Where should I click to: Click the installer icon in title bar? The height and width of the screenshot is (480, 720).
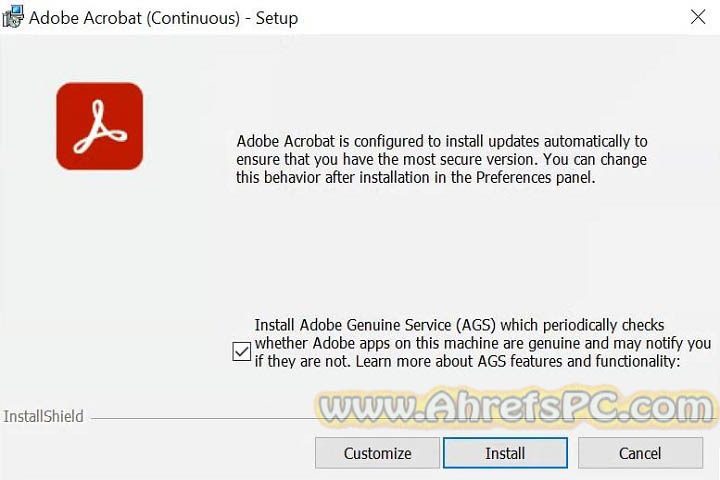click(13, 17)
